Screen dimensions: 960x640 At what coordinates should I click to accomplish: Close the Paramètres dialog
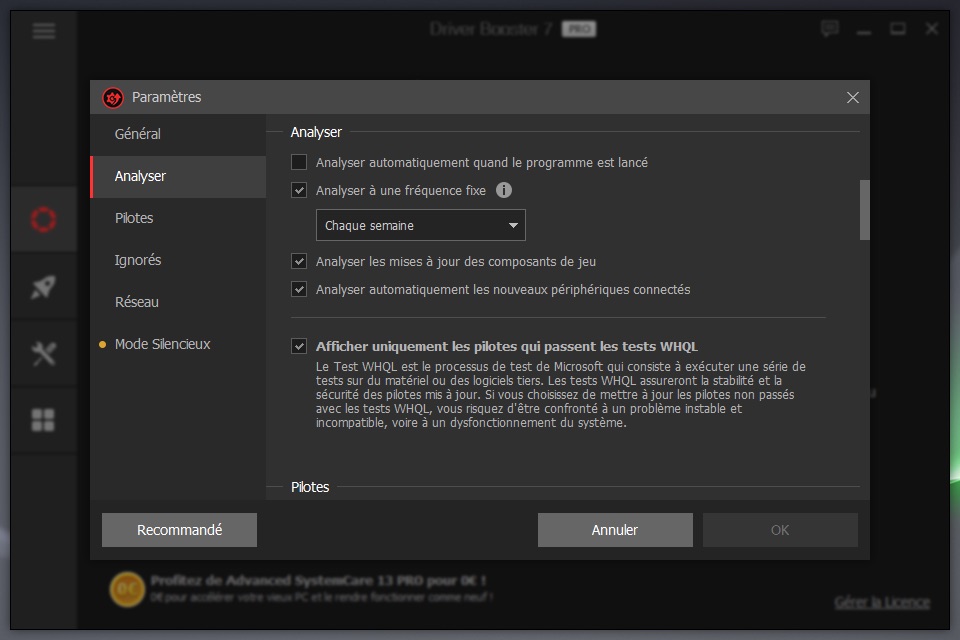click(x=853, y=97)
